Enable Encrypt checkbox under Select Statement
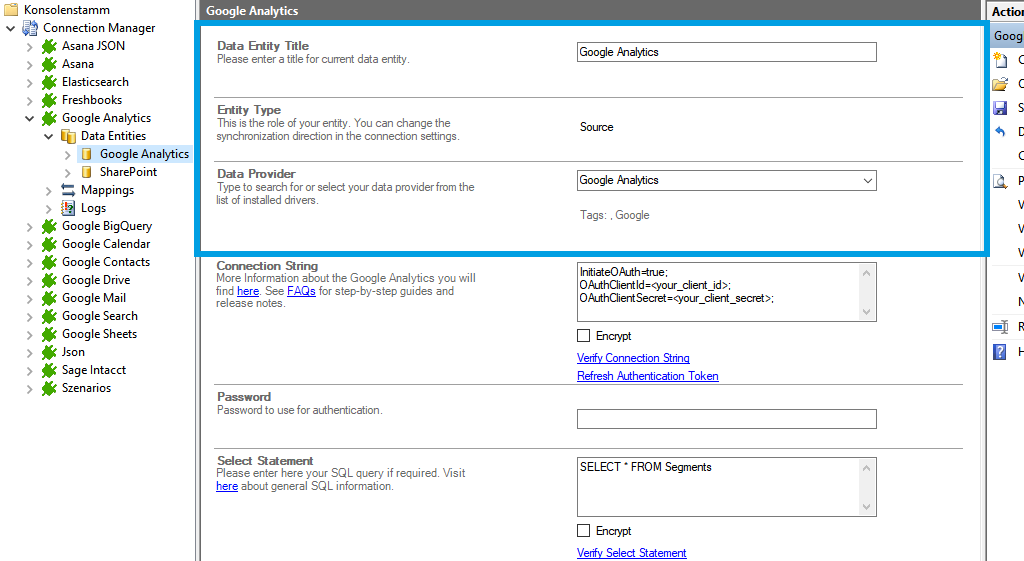 coord(584,531)
